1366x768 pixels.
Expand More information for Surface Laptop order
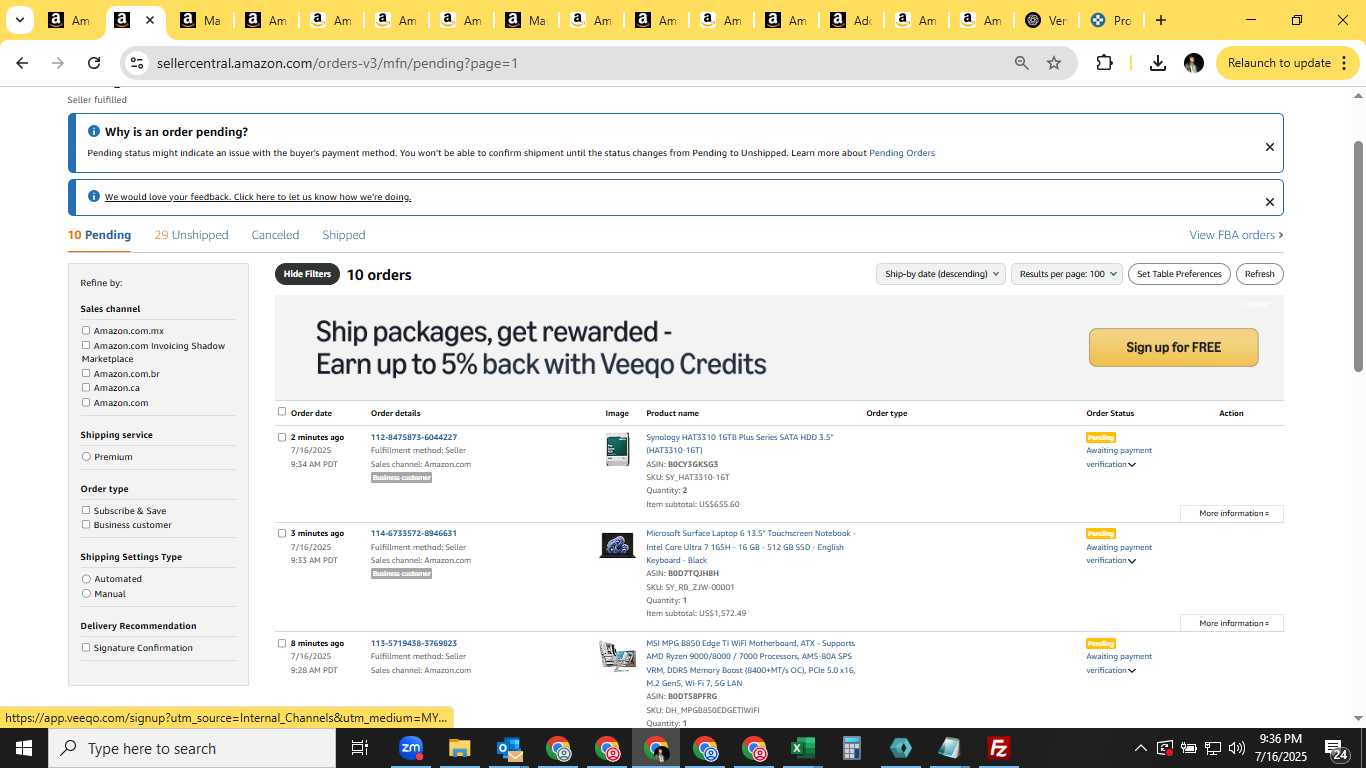coord(1232,623)
